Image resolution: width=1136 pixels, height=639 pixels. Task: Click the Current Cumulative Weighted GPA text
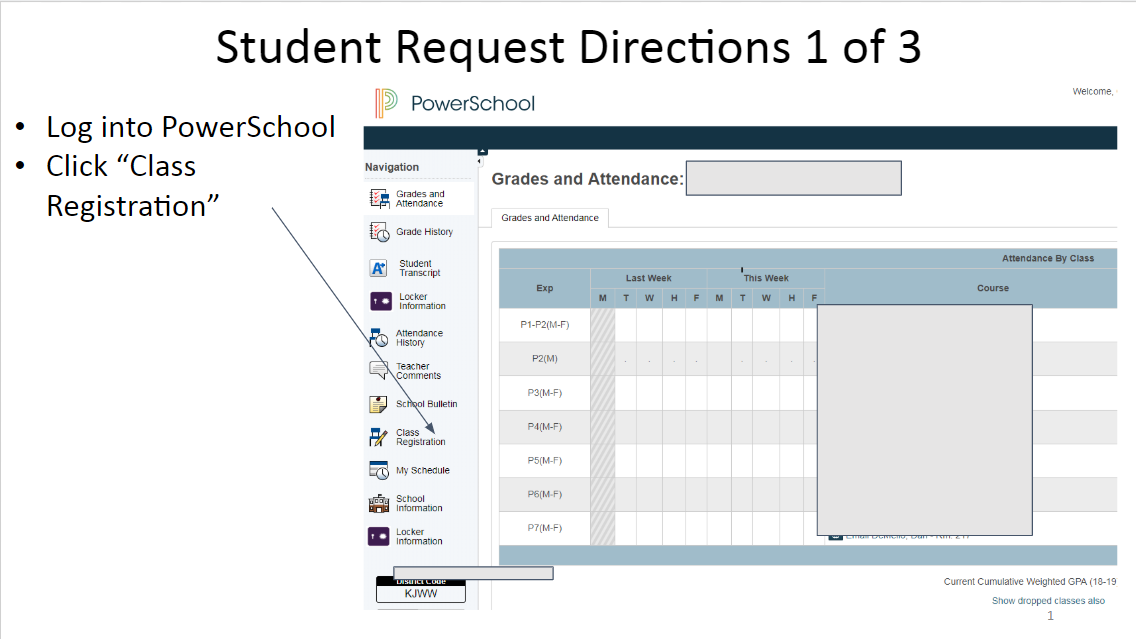click(x=1030, y=581)
